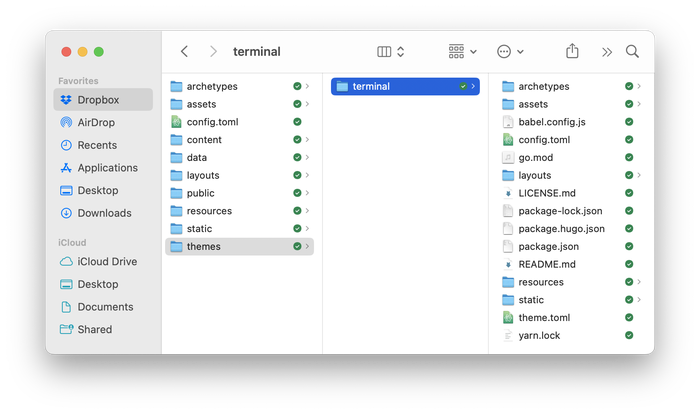Open Recents in the sidebar
Screen dimensions: 700x414
(103, 145)
